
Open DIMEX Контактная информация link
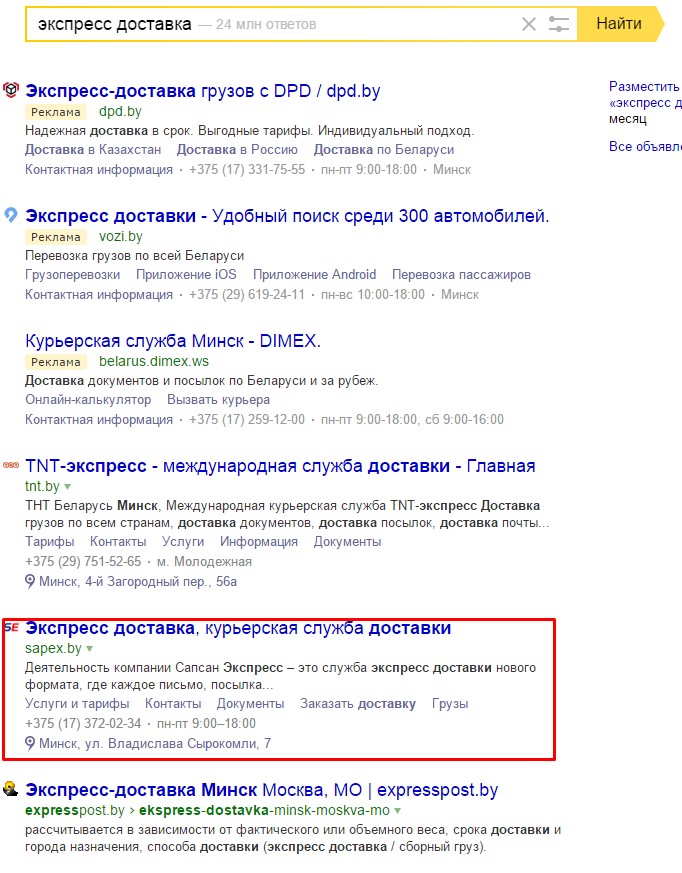point(99,420)
